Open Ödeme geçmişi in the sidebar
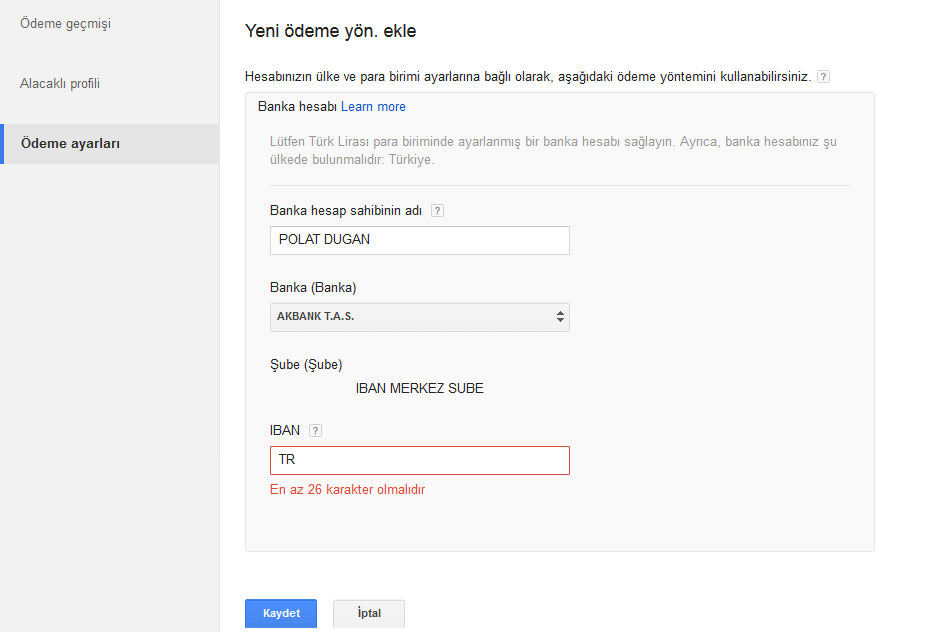Screen dimensions: 932x632 65,23
